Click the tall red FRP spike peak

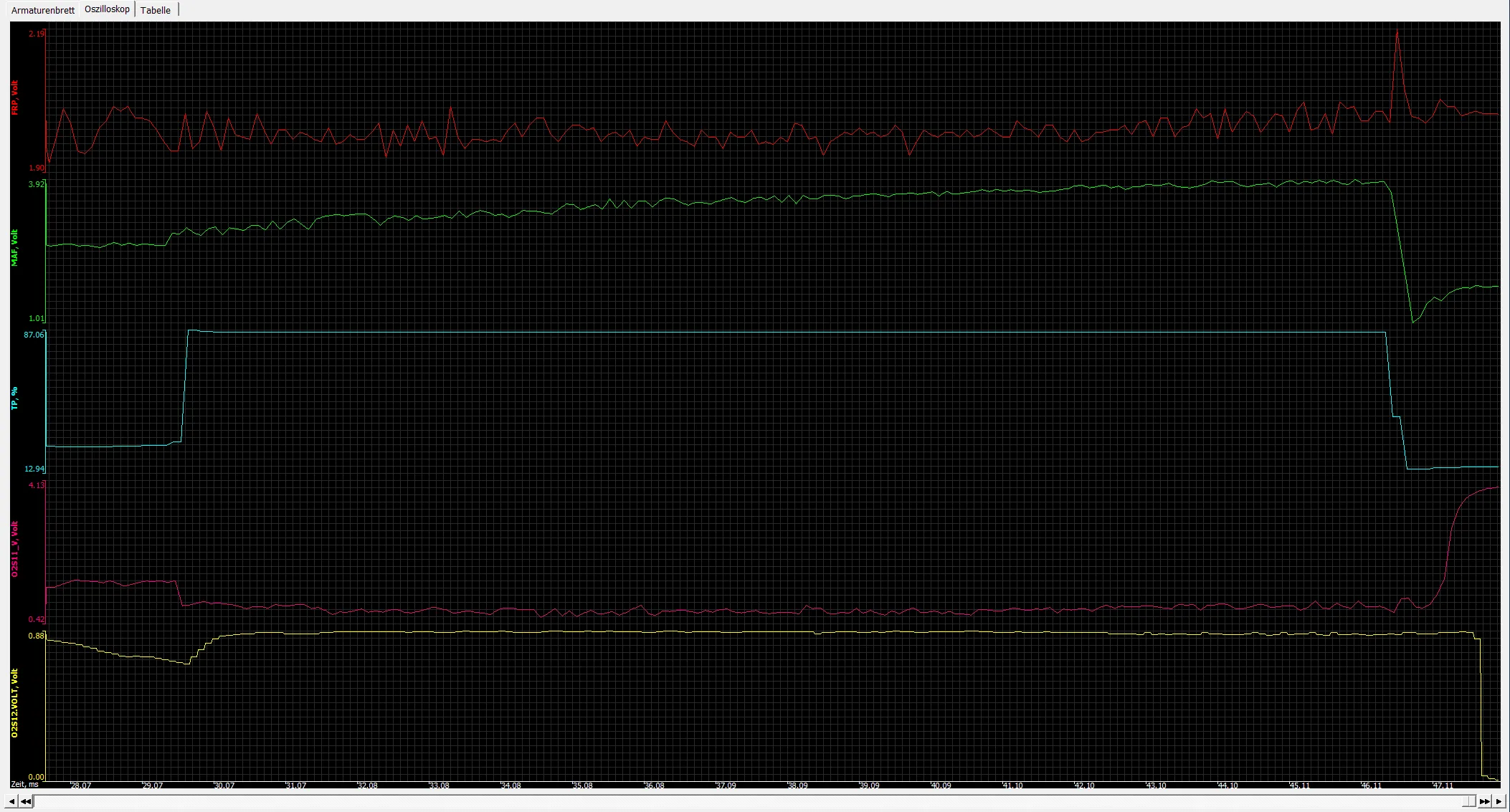(1397, 32)
